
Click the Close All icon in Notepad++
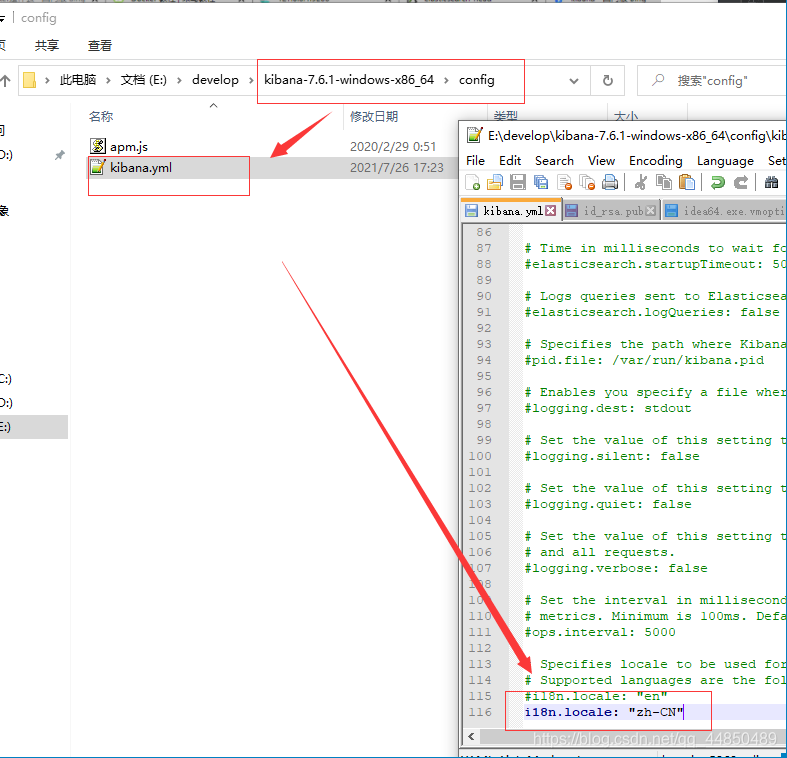(x=587, y=182)
